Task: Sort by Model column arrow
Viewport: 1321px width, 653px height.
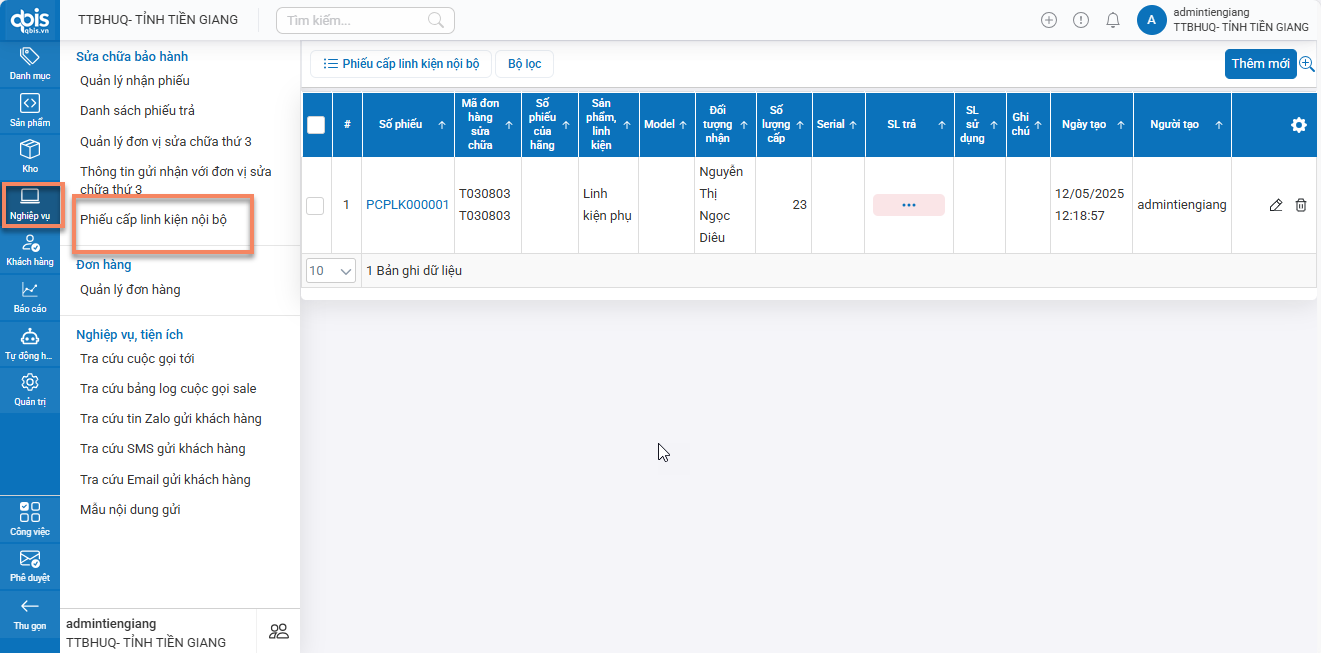Action: point(683,125)
